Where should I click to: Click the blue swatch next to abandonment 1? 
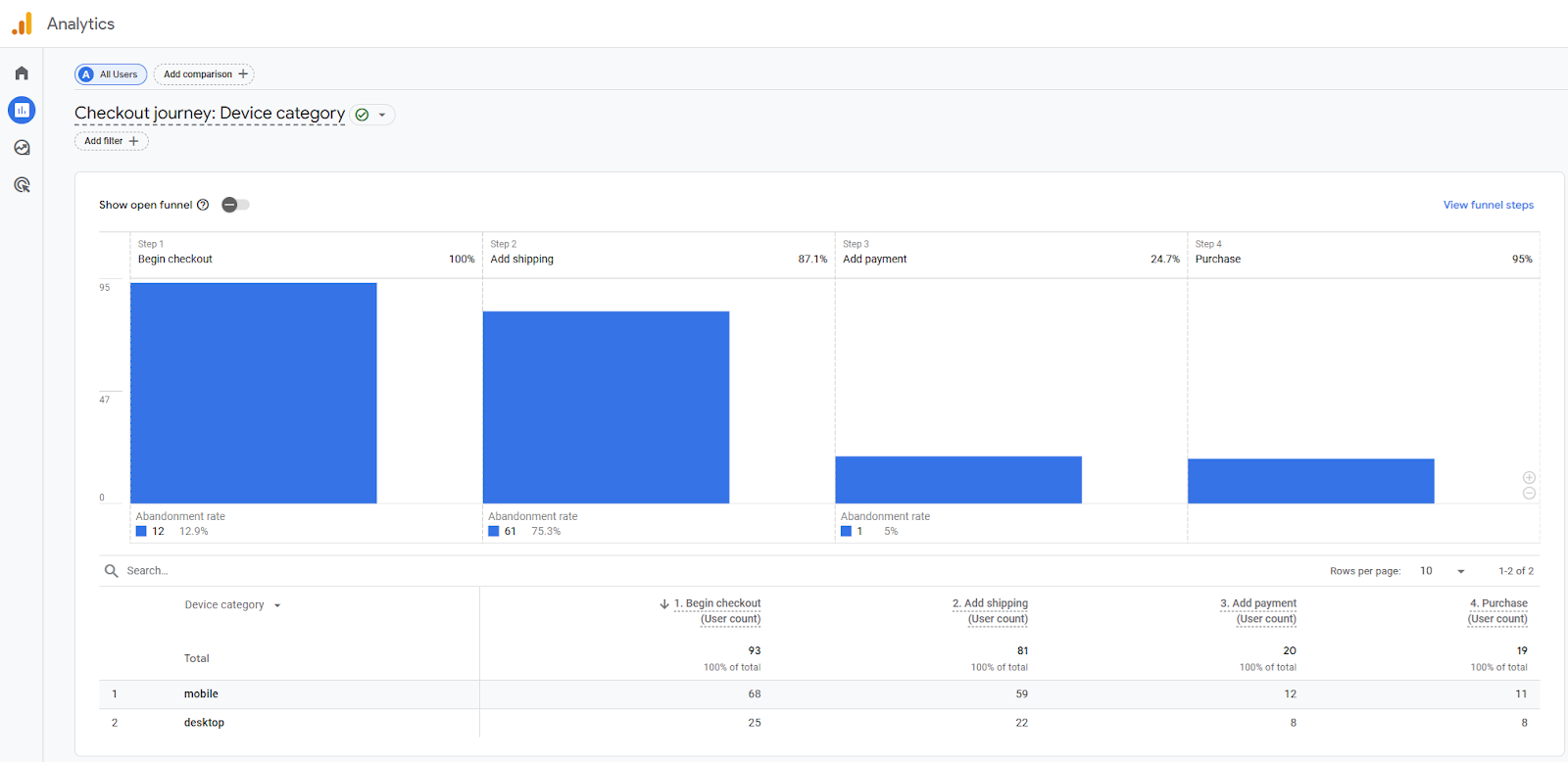(x=846, y=531)
